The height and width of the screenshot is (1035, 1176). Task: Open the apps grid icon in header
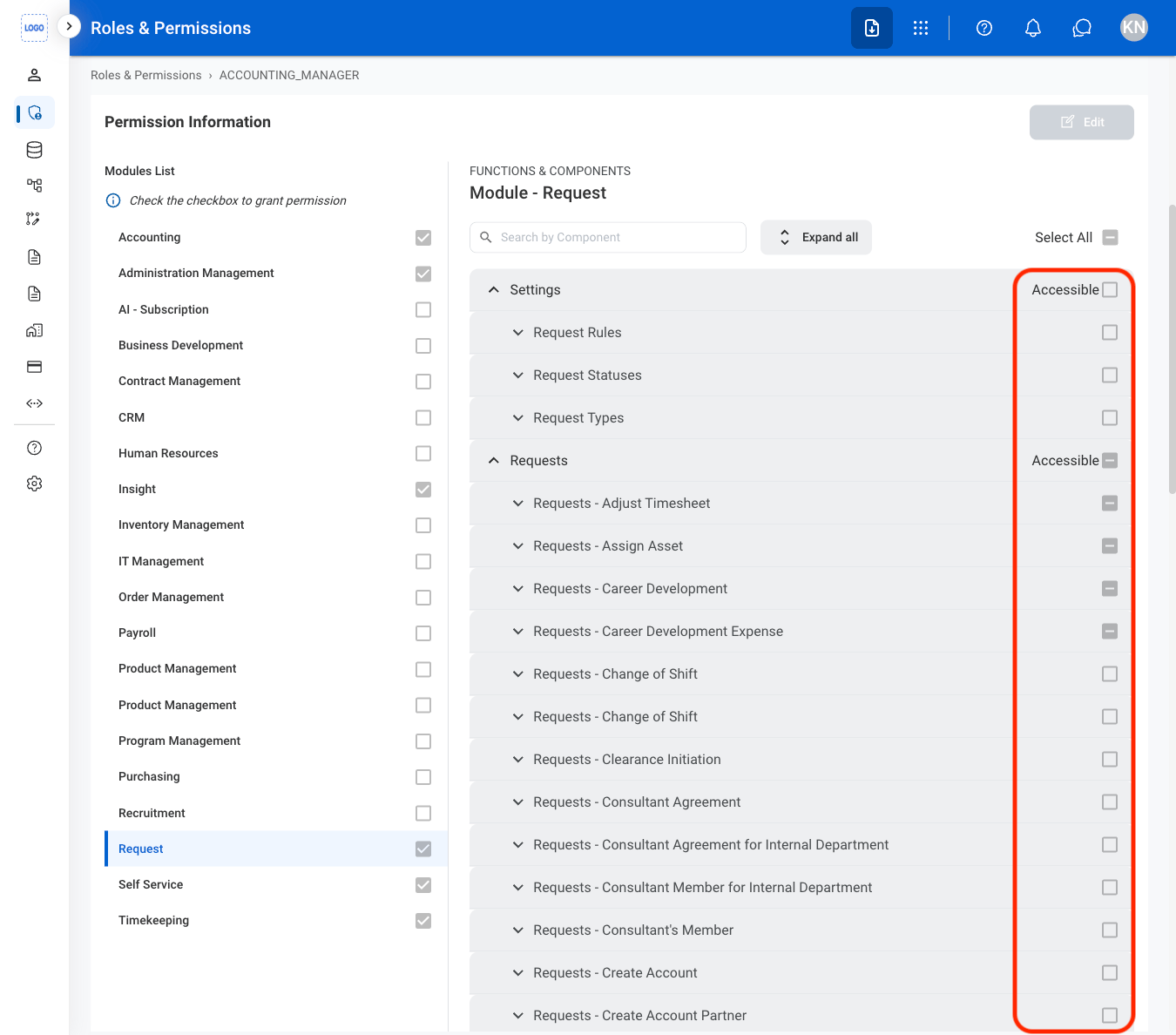pos(921,28)
